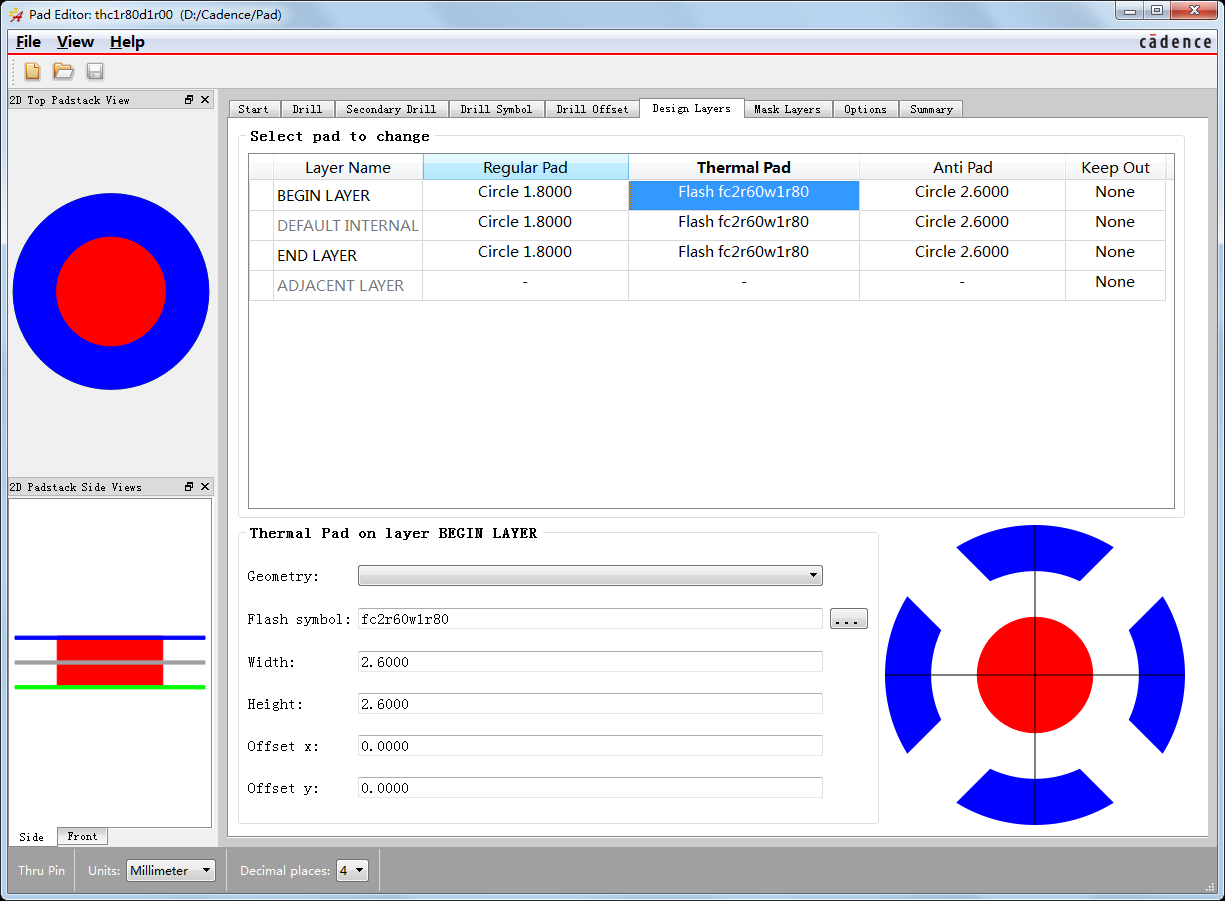Click the Width input field

590,662
